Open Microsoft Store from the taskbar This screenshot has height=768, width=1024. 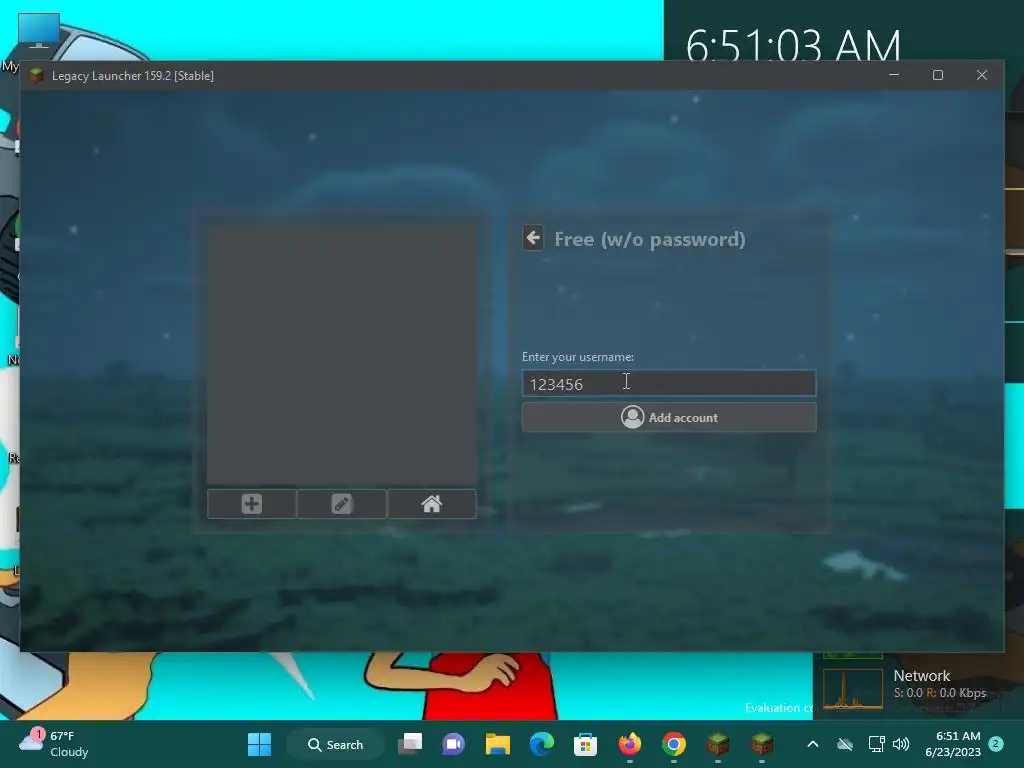(585, 744)
